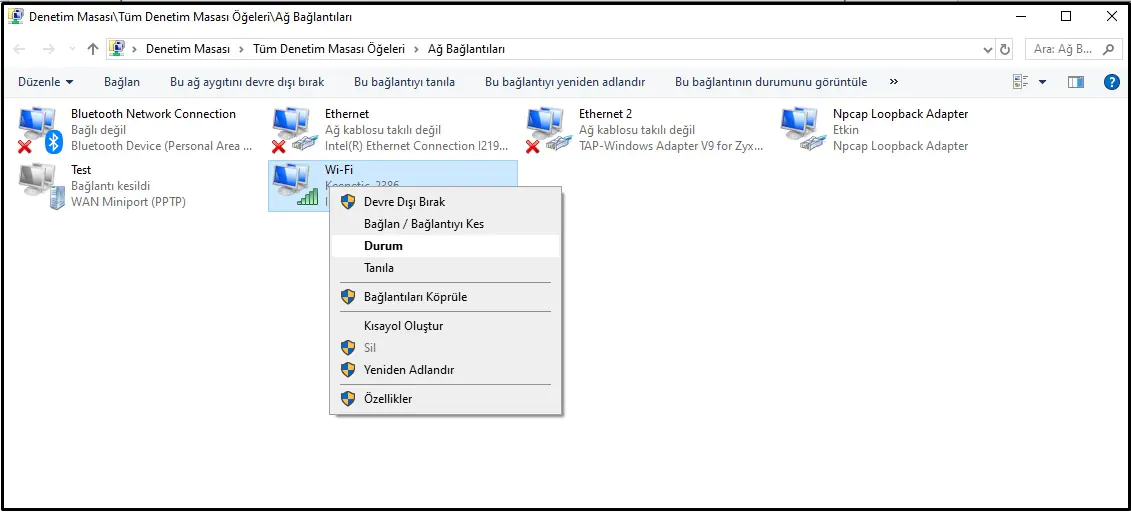Navigate back with the left arrow
Image resolution: width=1131 pixels, height=512 pixels.
(19, 49)
